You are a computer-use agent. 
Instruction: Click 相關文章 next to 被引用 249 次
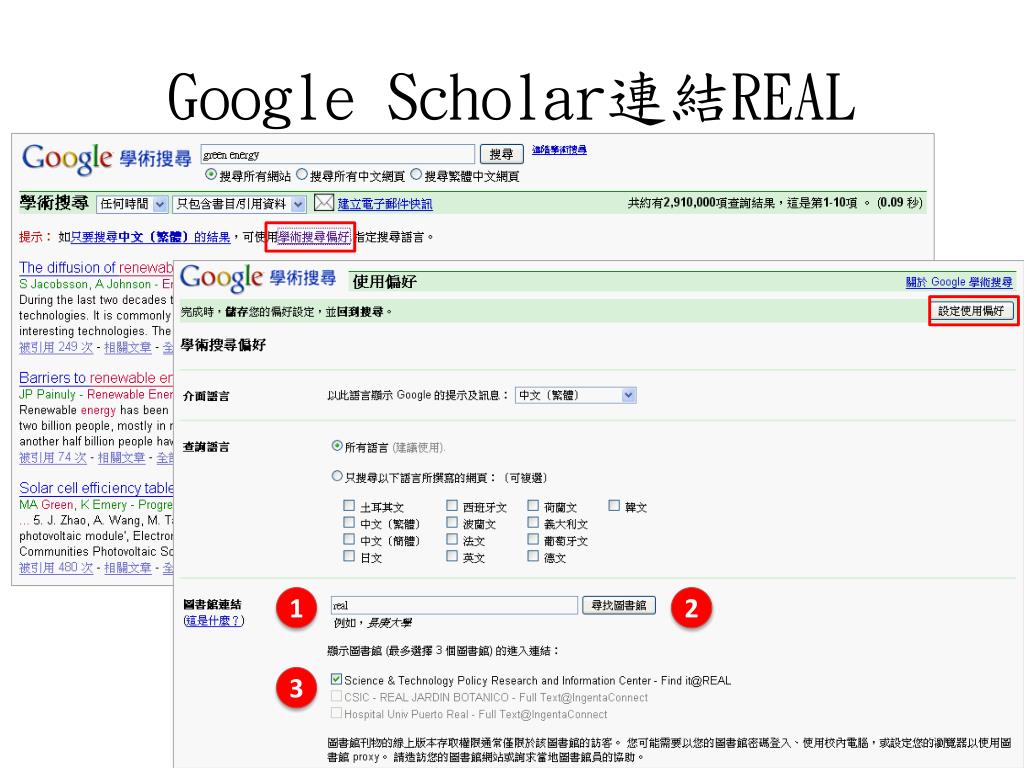coord(128,347)
